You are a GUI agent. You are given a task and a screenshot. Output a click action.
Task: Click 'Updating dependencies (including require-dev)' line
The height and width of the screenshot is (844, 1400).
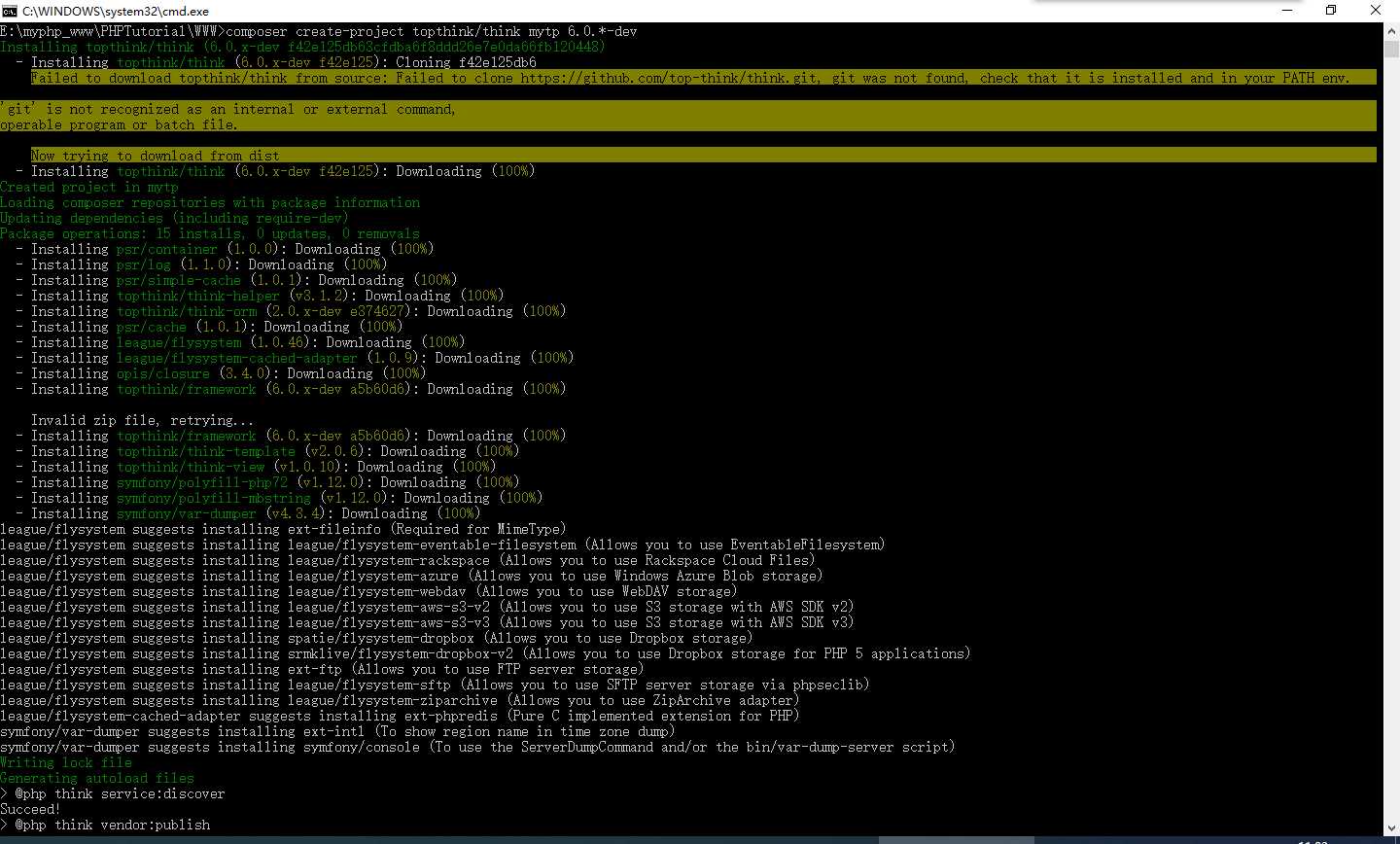[x=173, y=218]
